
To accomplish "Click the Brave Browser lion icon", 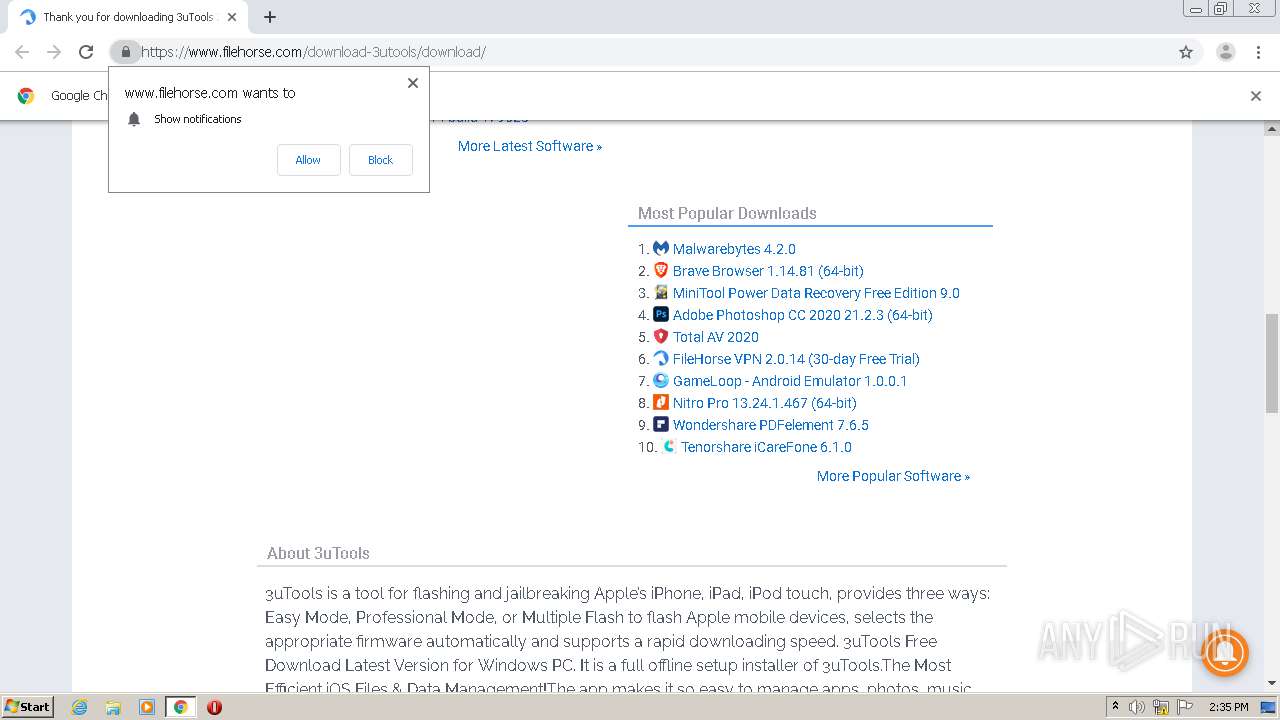I will (x=661, y=270).
